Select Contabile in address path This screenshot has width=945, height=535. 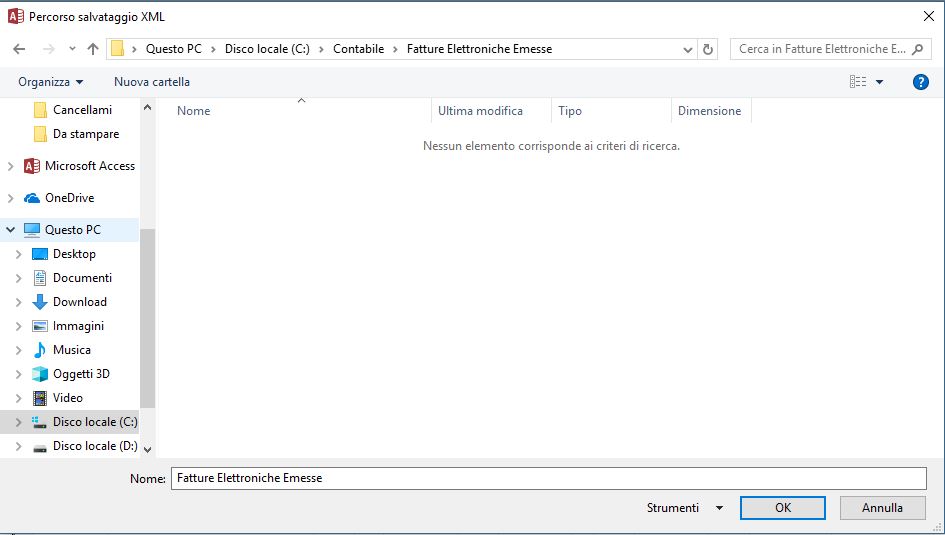pos(359,49)
